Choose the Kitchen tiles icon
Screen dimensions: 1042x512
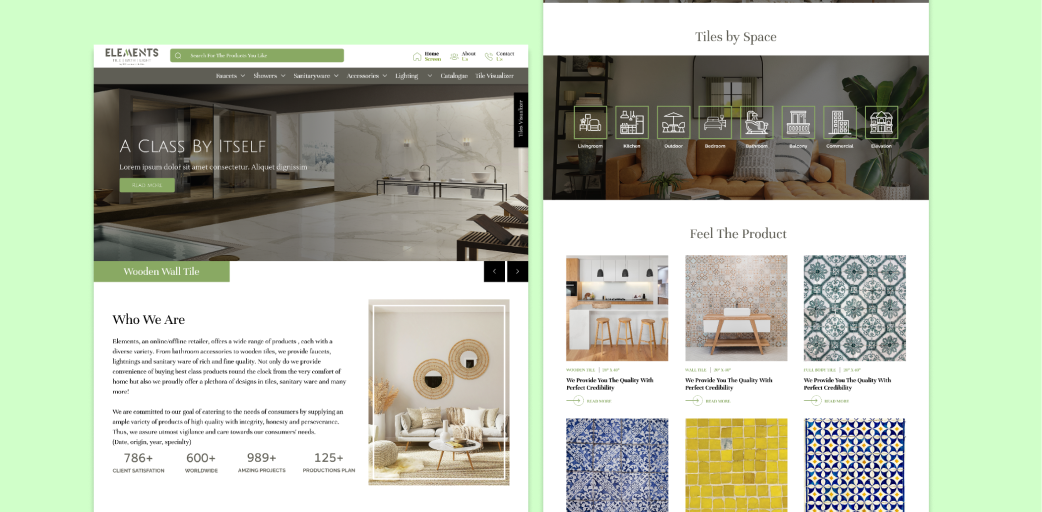point(631,123)
